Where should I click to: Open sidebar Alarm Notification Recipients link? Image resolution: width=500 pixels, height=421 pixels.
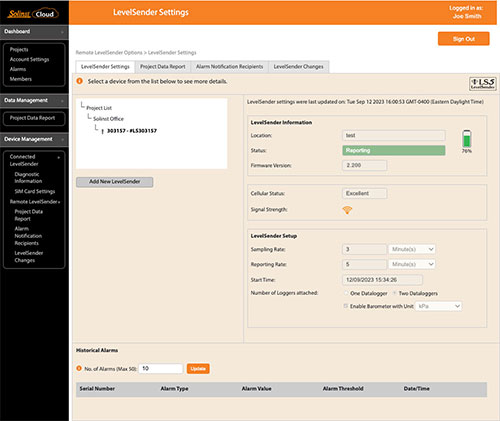28,236
